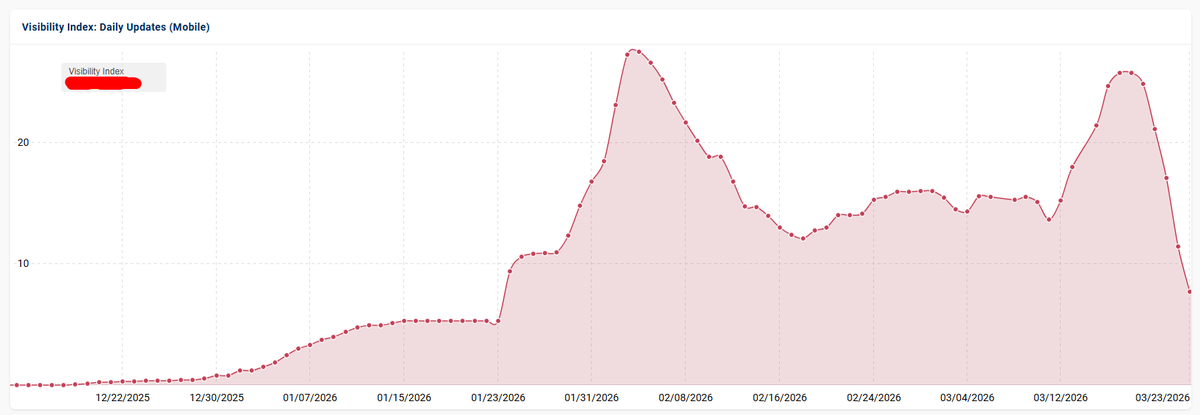Click the x-axis date 02/16/2026
The image size is (1200, 415).
click(780, 397)
